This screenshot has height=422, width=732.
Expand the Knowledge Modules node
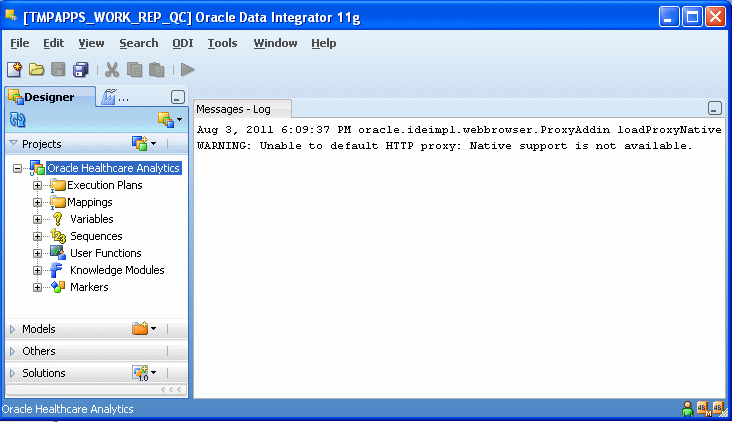pos(37,270)
